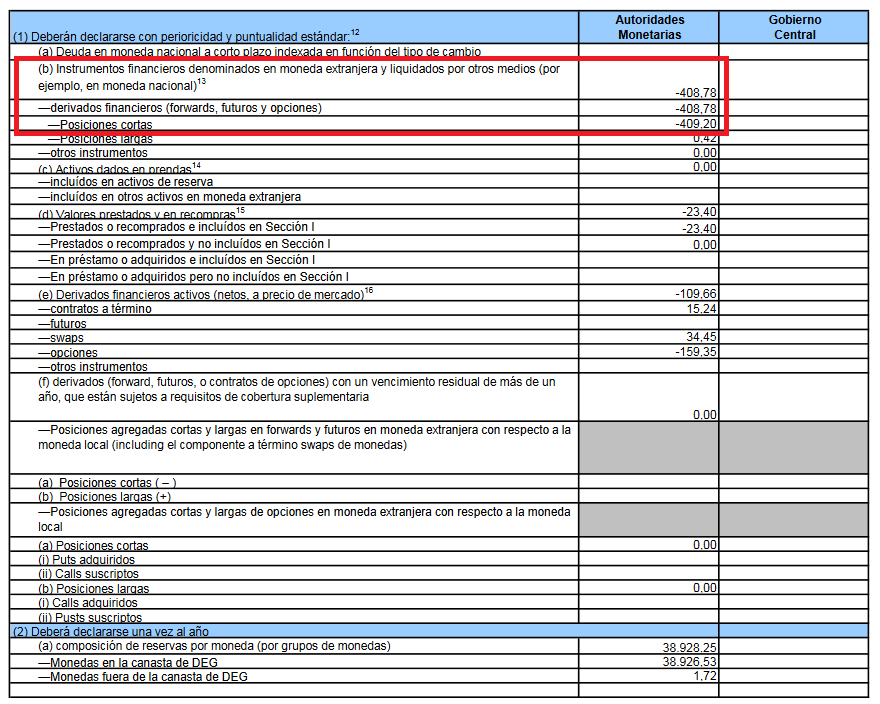
Task: Click label "(f) derivados (forward, futuros, o contratos de opciones)"
Action: 297,389
